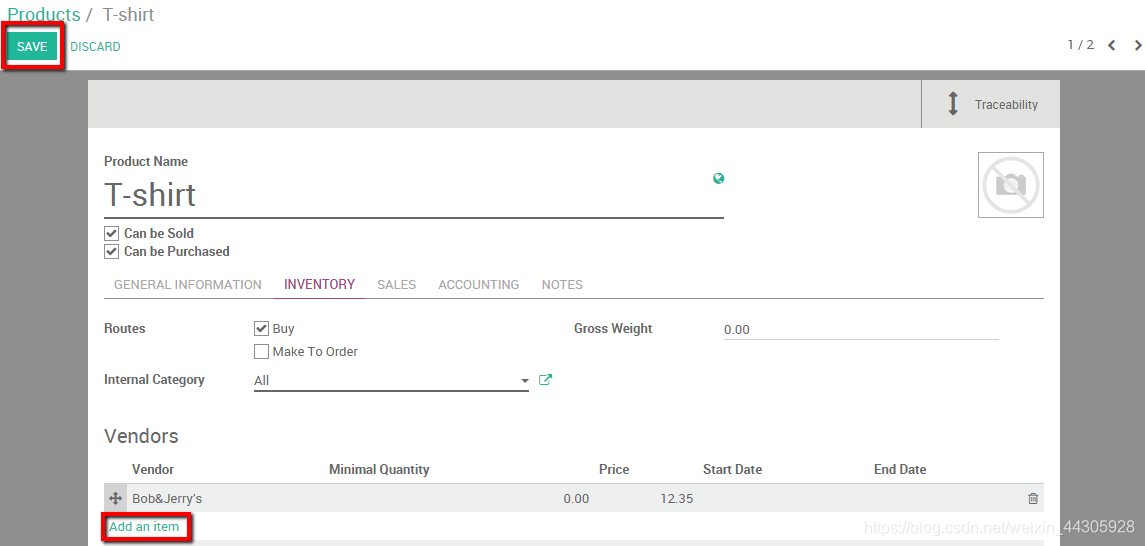This screenshot has width=1145, height=546.
Task: Click the product image placeholder
Action: coord(1011,185)
